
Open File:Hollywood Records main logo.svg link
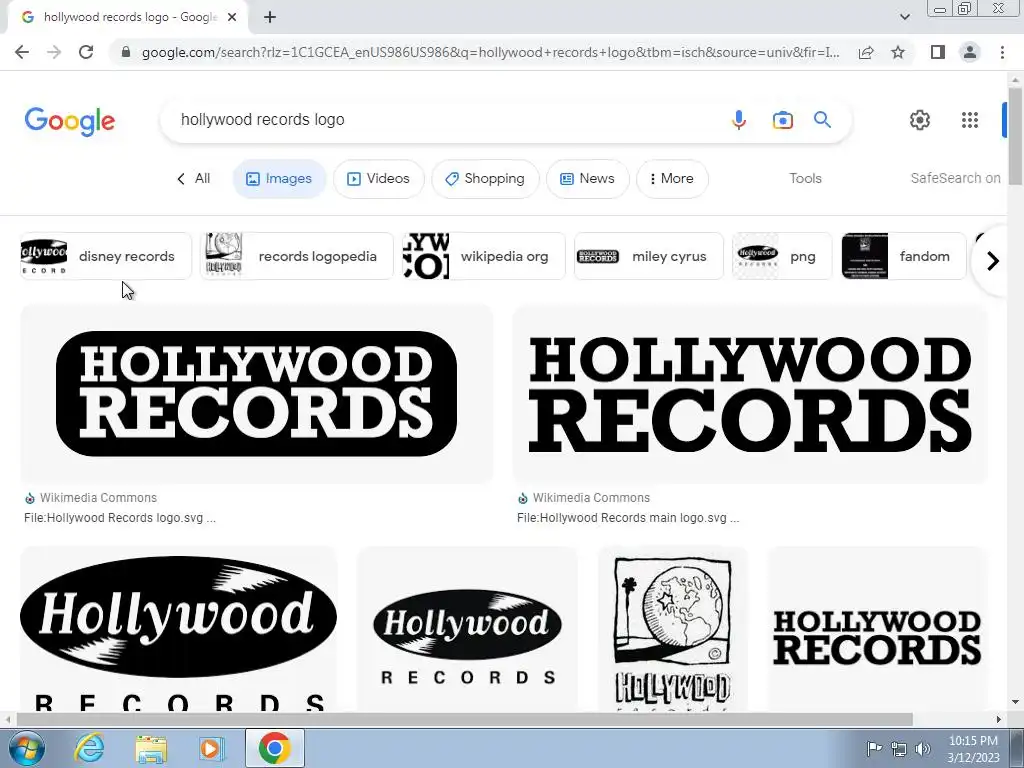click(628, 518)
